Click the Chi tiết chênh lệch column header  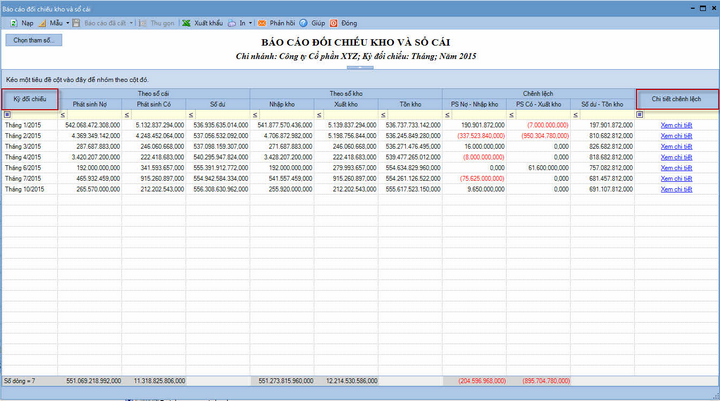point(677,99)
